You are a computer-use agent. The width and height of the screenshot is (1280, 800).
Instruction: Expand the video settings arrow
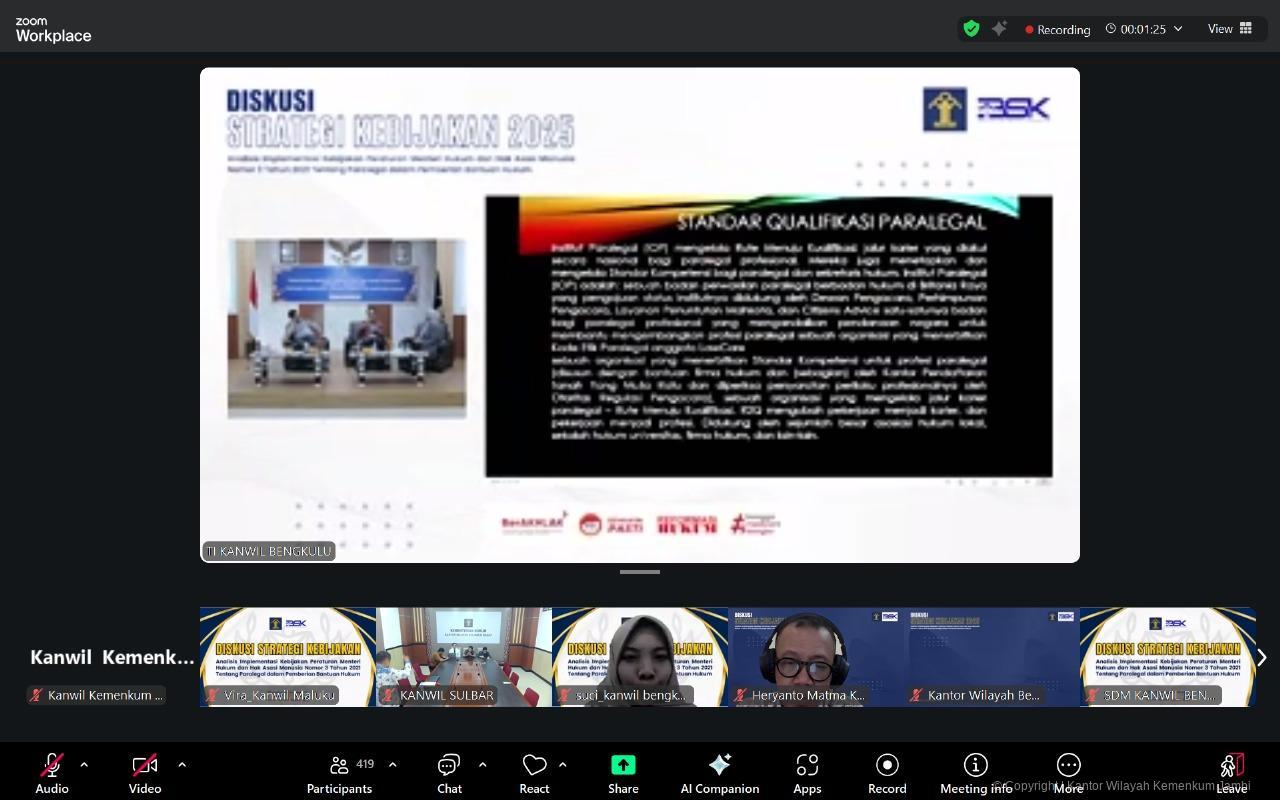point(182,765)
